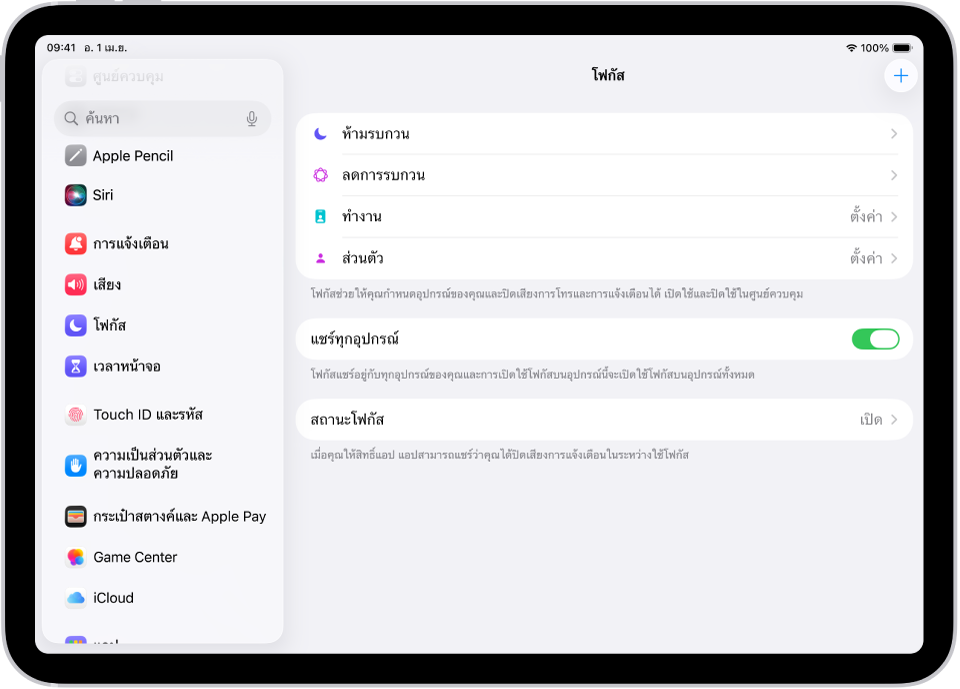Select กระเป๋าสตางค์และ Apple Pay menu item
This screenshot has height=689, width=960.
coord(179,517)
